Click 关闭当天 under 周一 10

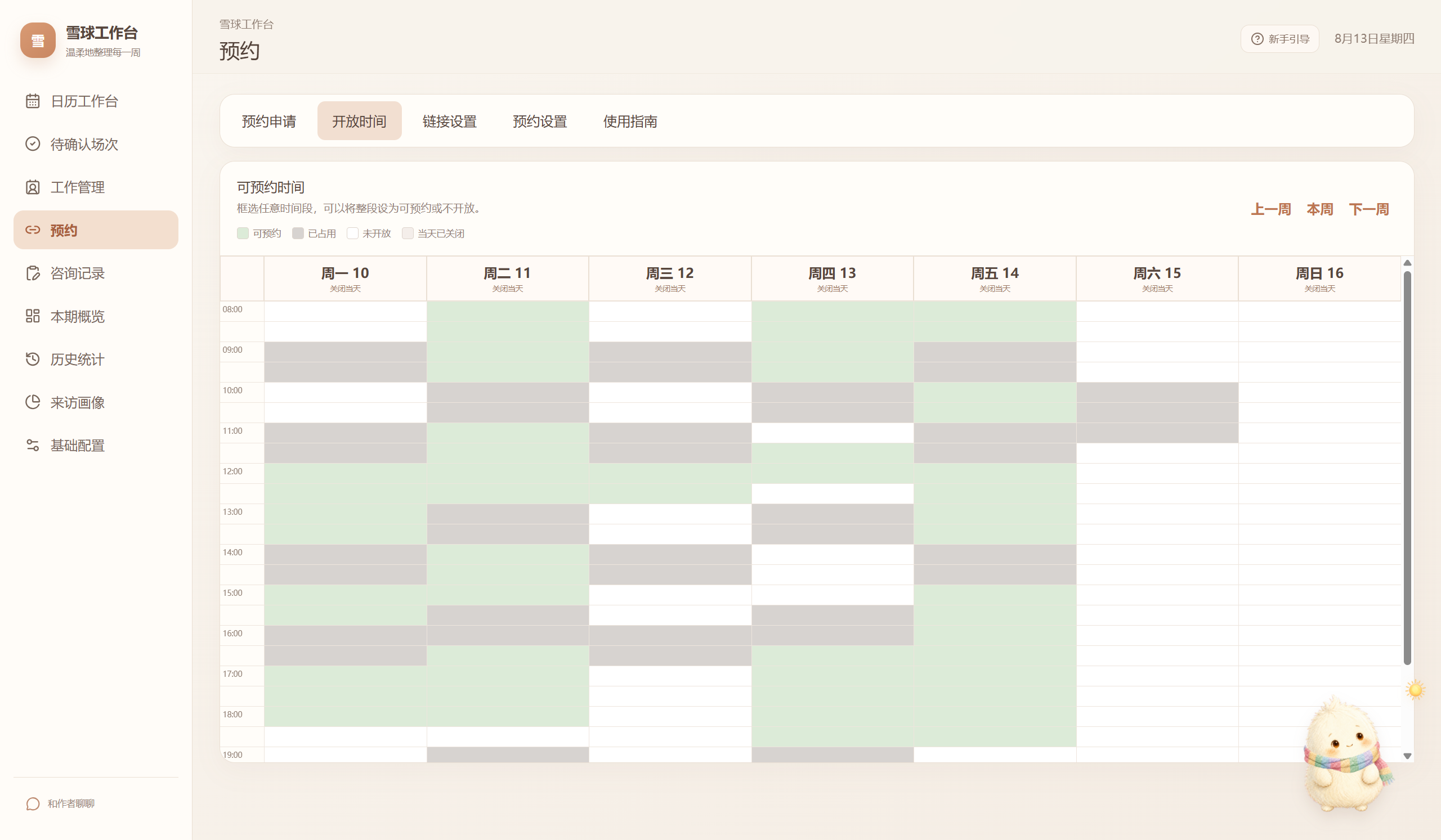(x=346, y=289)
